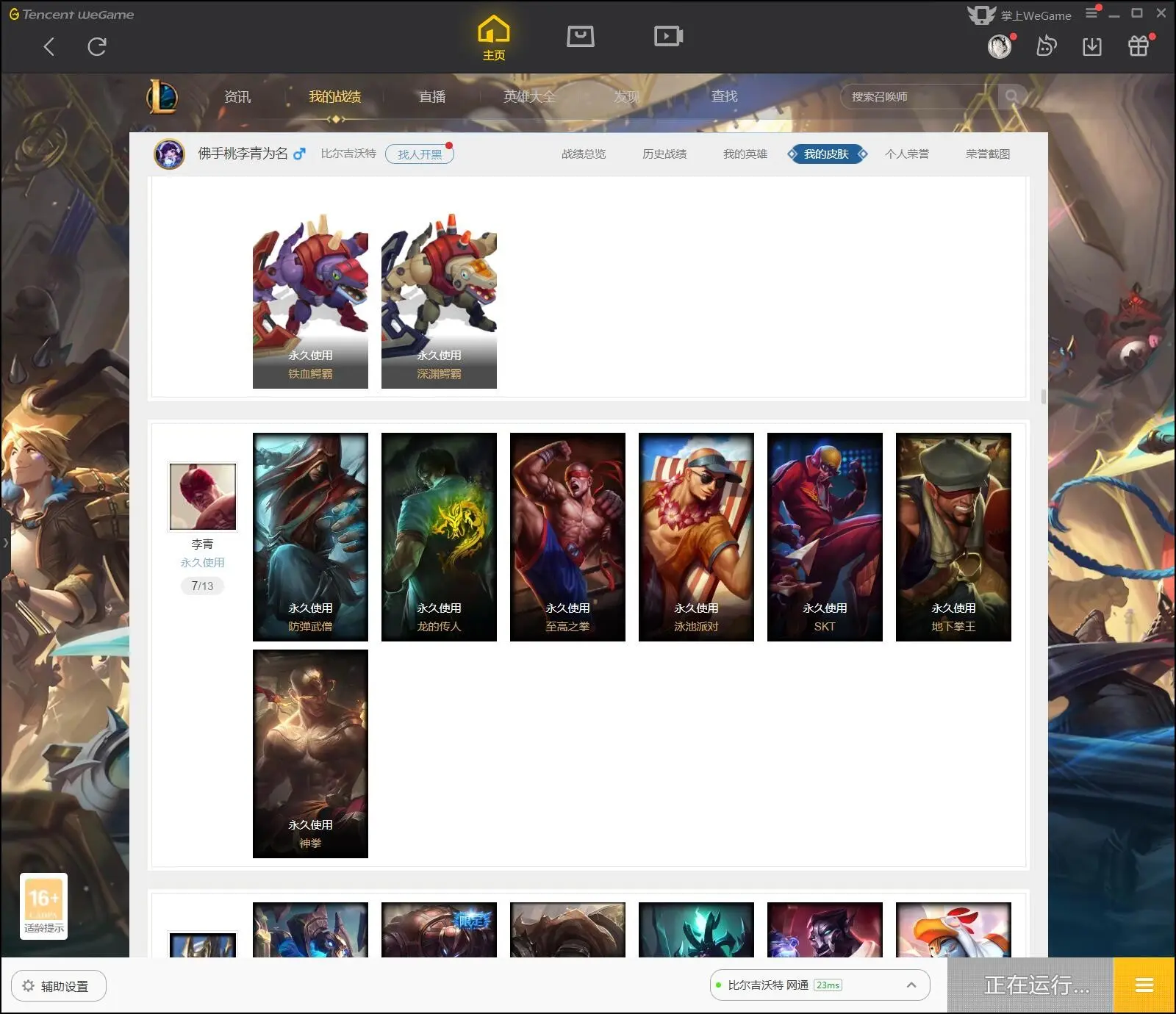Click the 16+ age rating badge
1176x1014 pixels.
pos(44,906)
